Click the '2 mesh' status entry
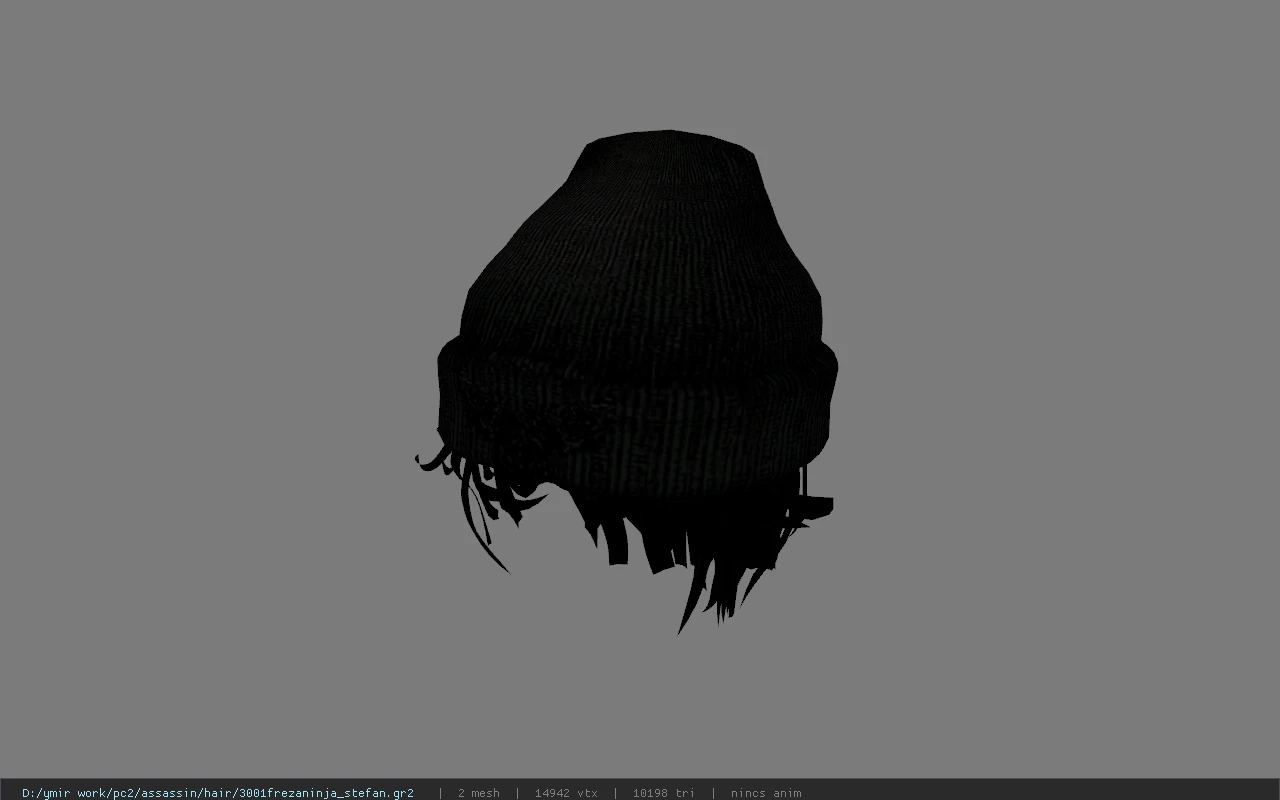 (x=478, y=793)
